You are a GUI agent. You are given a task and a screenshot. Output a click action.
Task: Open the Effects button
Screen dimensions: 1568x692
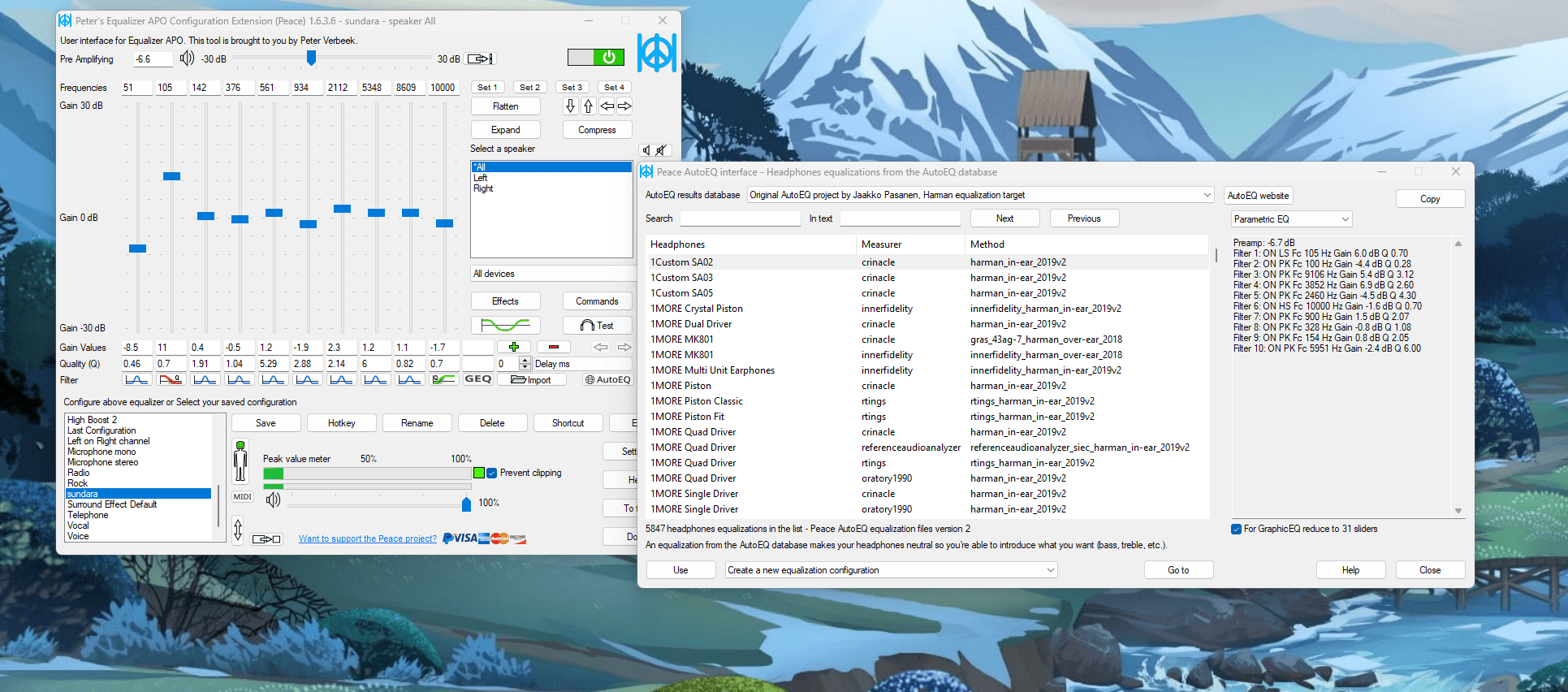pyautogui.click(x=505, y=301)
